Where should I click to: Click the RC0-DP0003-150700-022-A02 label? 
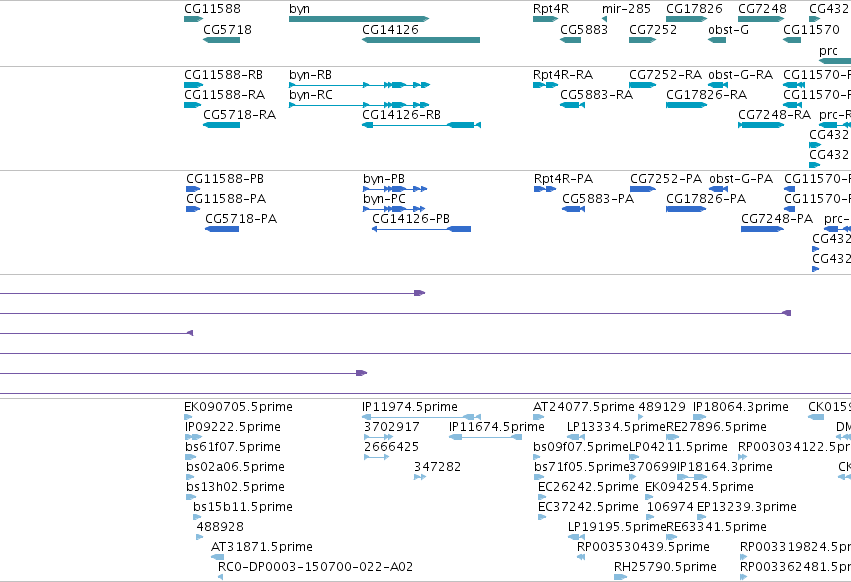click(315, 567)
